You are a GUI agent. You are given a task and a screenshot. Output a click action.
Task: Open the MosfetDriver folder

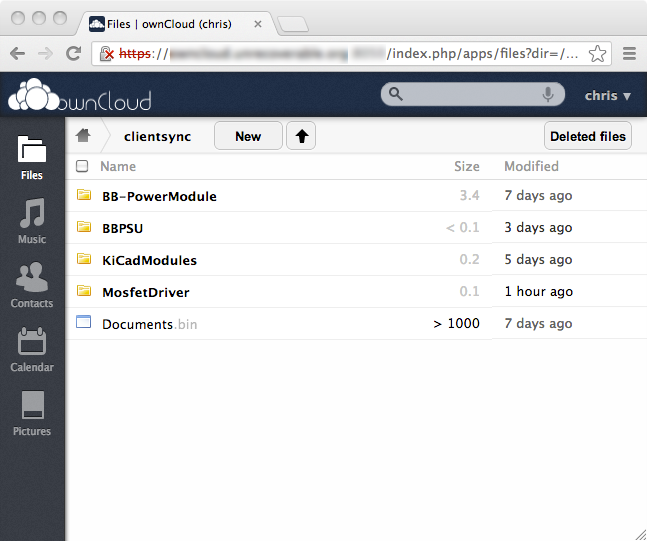(x=146, y=292)
